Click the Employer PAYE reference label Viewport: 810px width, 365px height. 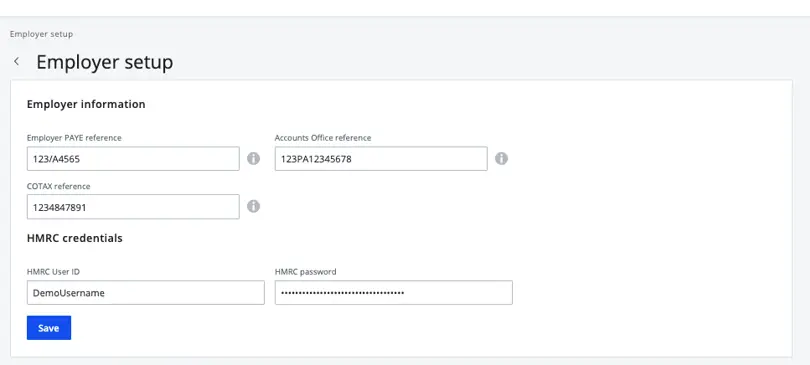click(x=74, y=138)
